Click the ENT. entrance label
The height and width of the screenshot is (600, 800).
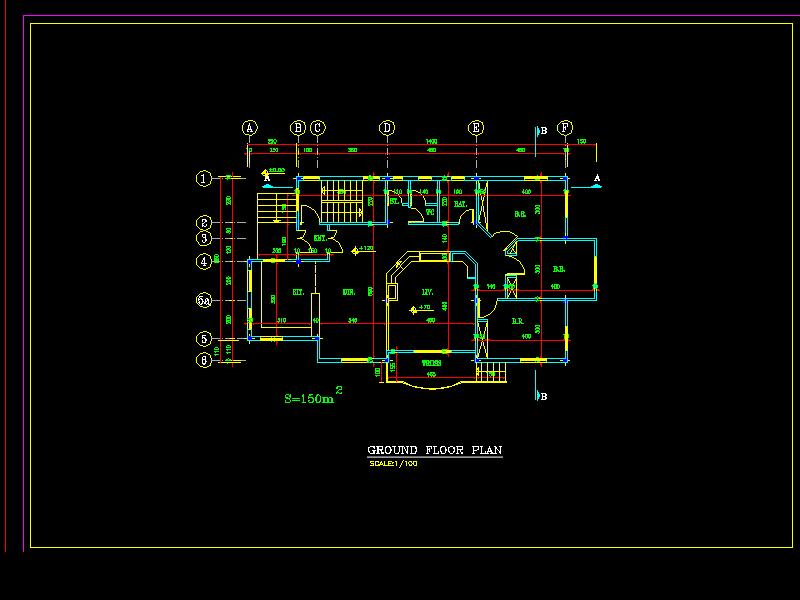(320, 238)
